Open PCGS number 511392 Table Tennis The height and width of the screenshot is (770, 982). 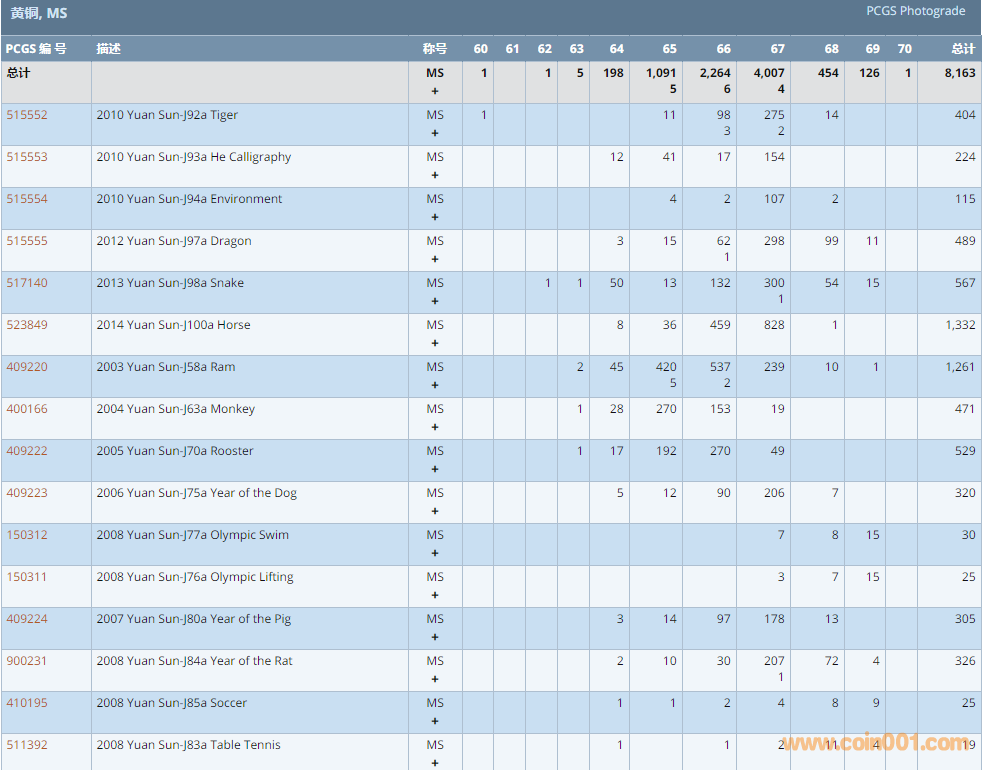pos(27,745)
